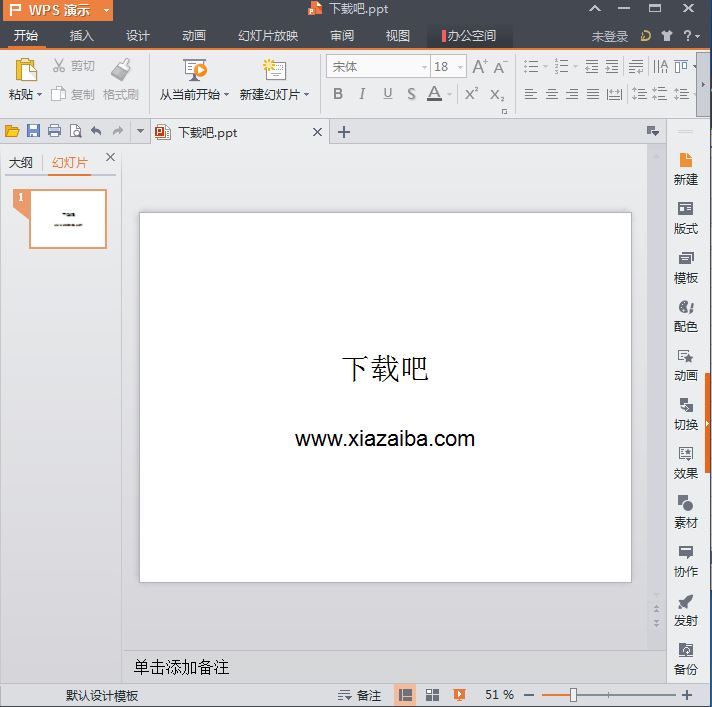Open the 插入 ribbon tab

pyautogui.click(x=81, y=35)
